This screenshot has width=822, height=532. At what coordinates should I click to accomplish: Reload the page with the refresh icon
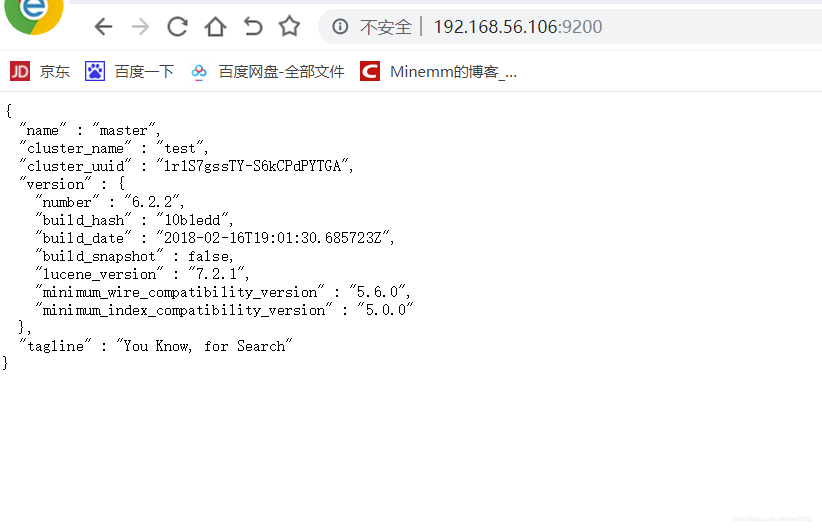[x=177, y=26]
